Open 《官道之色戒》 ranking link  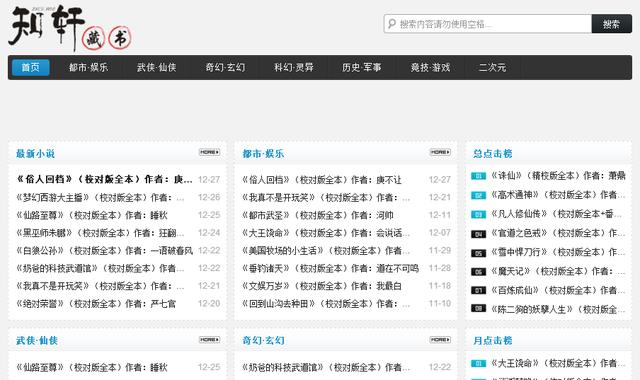[558, 233]
